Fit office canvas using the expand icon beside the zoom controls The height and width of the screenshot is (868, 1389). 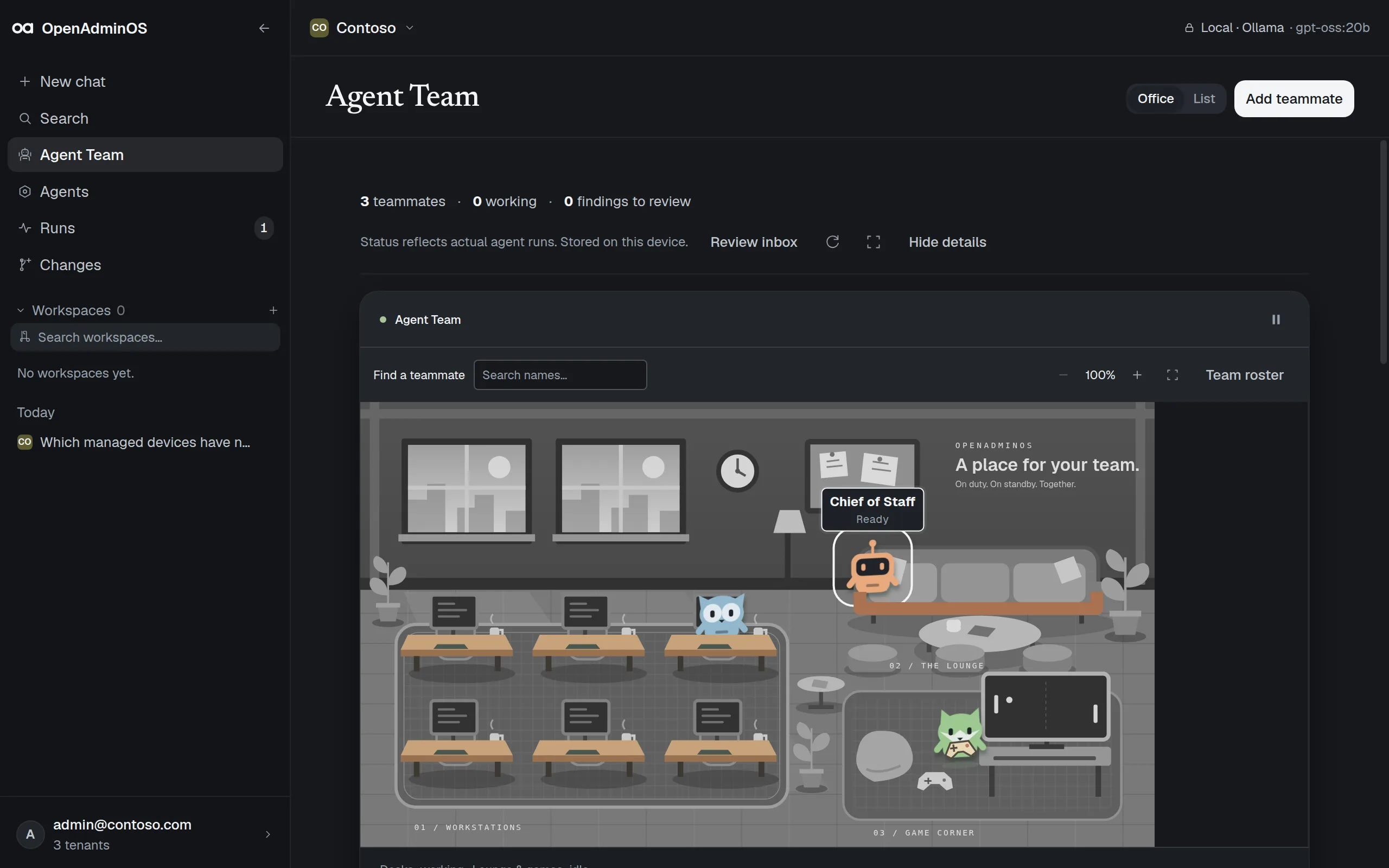pyautogui.click(x=1172, y=375)
